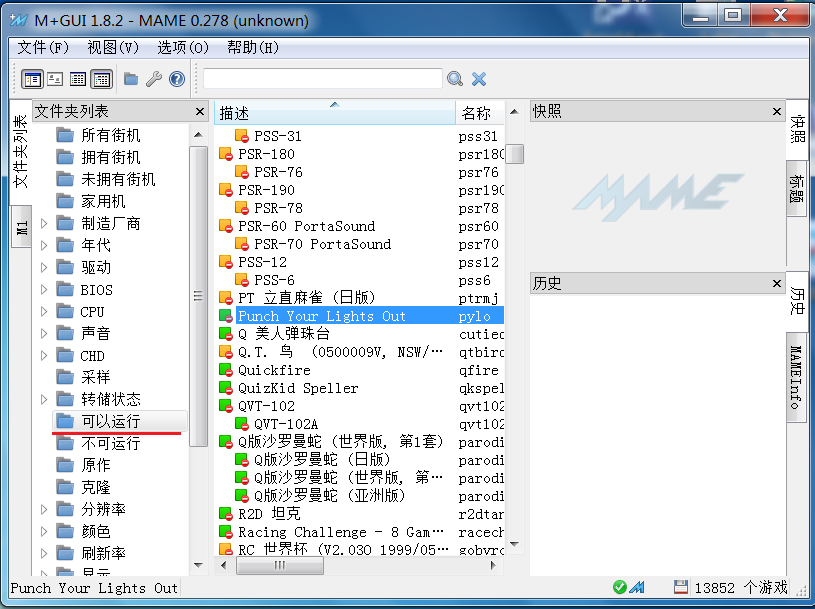Screen dimensions: 815x609
Task: Expand the 年代 folder node
Action: click(44, 245)
